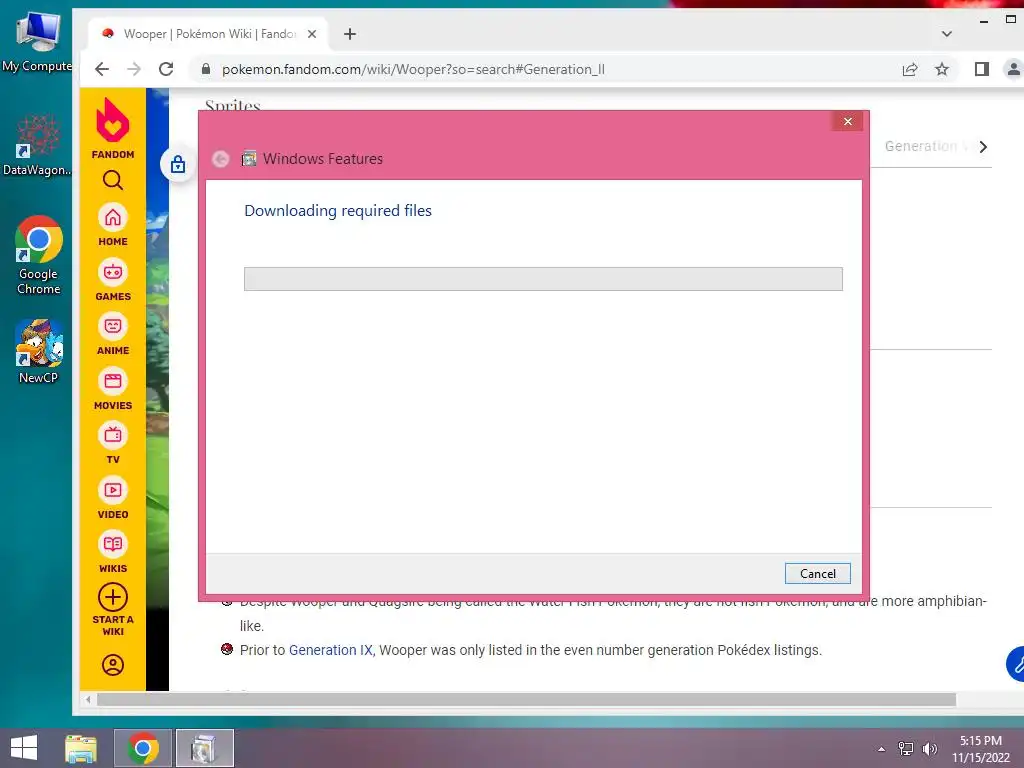Minimize the Chrome window
1024x768 pixels.
point(983,21)
